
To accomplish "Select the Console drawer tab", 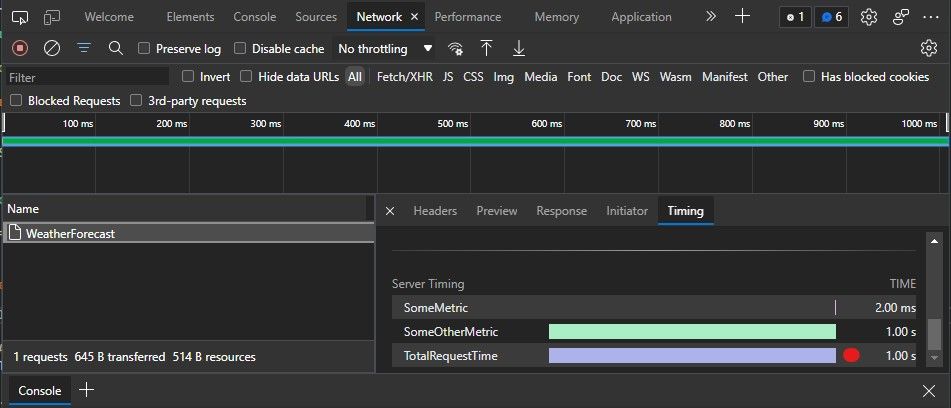I will tap(39, 390).
